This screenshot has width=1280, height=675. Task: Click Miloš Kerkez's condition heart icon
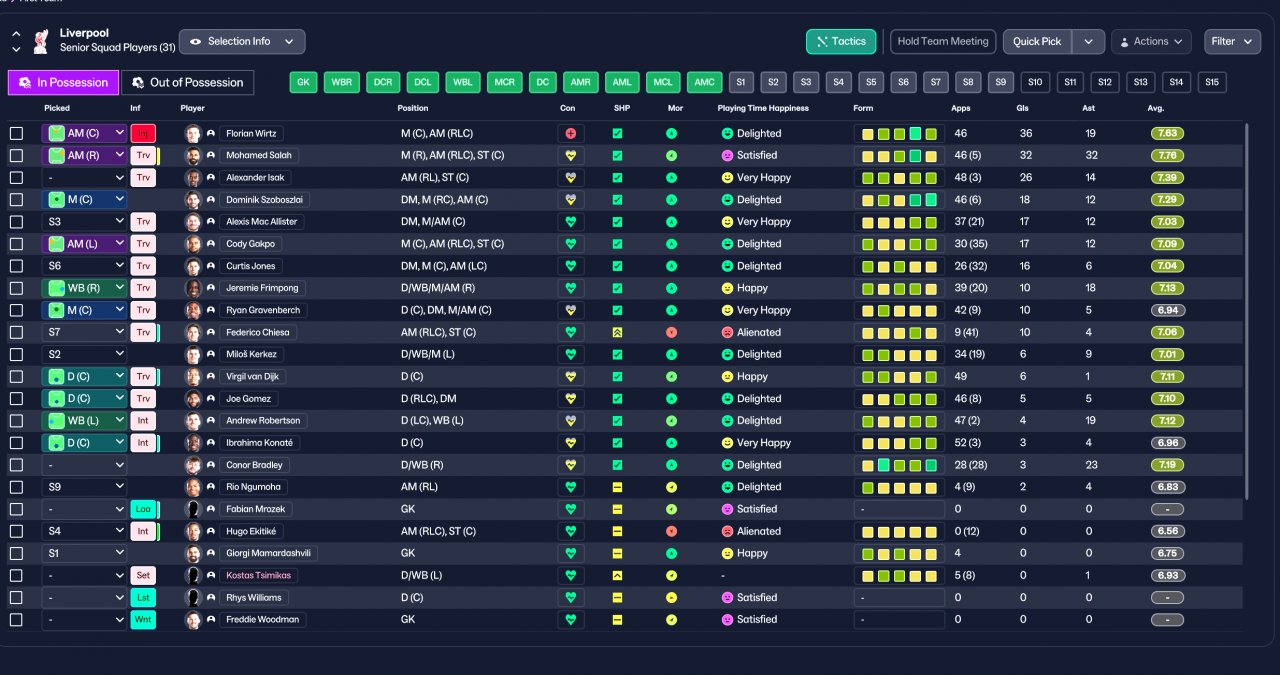click(x=571, y=354)
